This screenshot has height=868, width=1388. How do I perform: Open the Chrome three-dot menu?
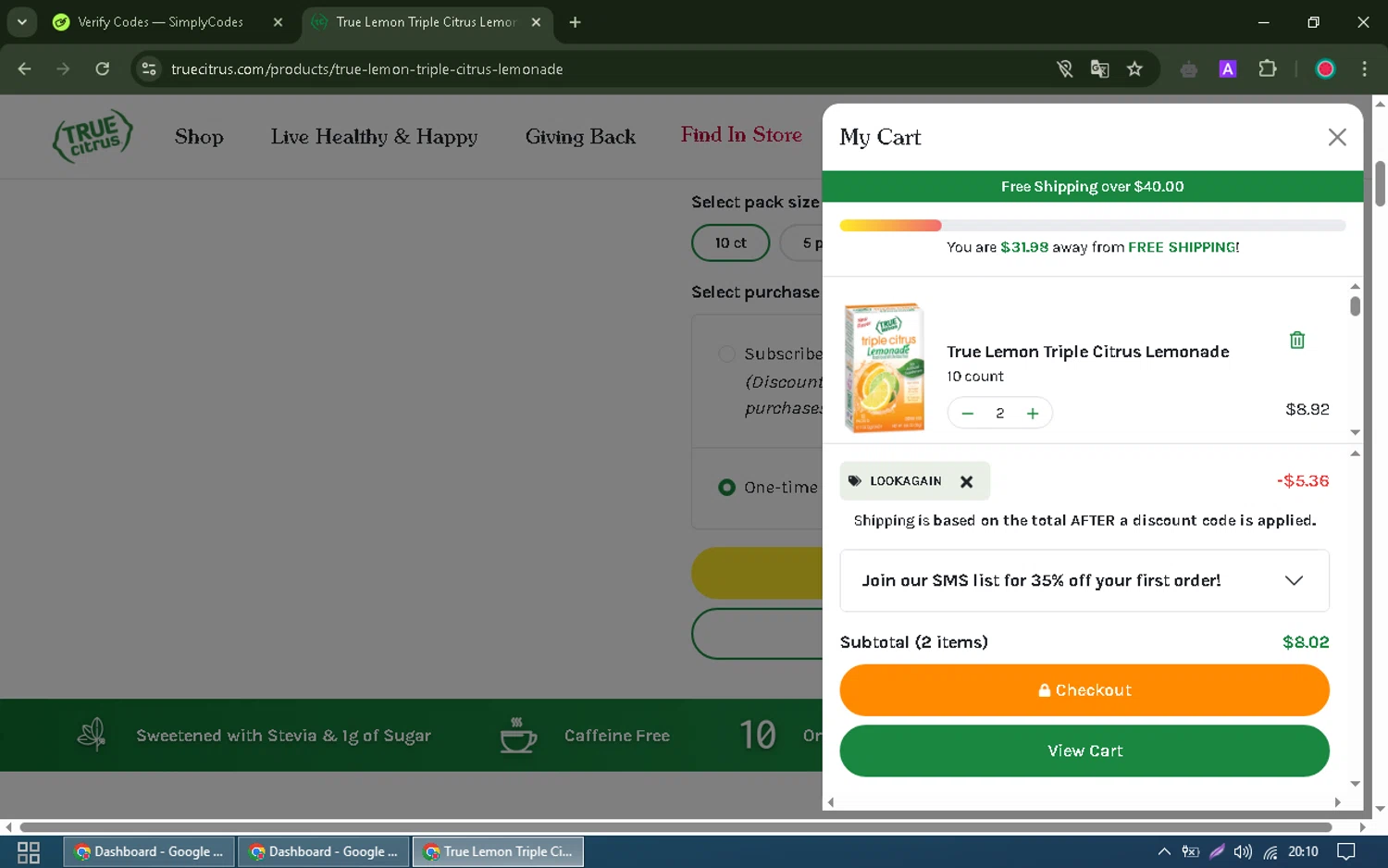coord(1364,68)
